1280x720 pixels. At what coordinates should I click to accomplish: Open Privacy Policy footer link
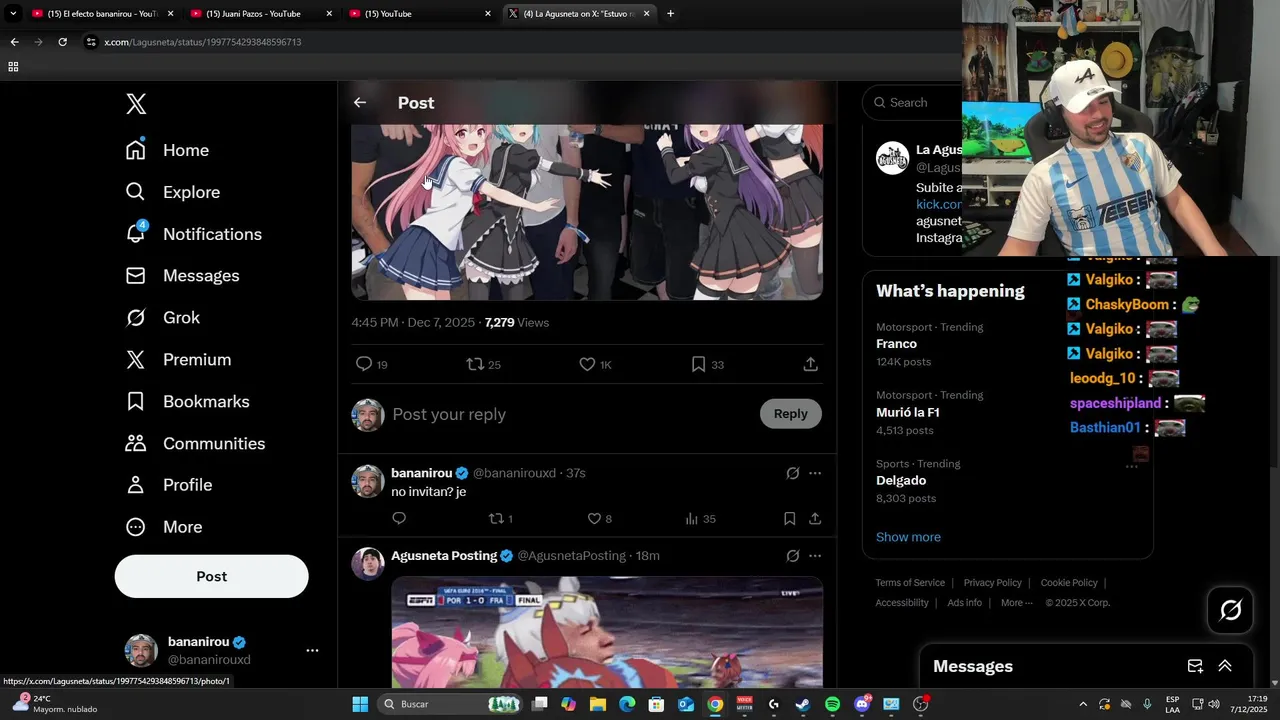point(993,583)
